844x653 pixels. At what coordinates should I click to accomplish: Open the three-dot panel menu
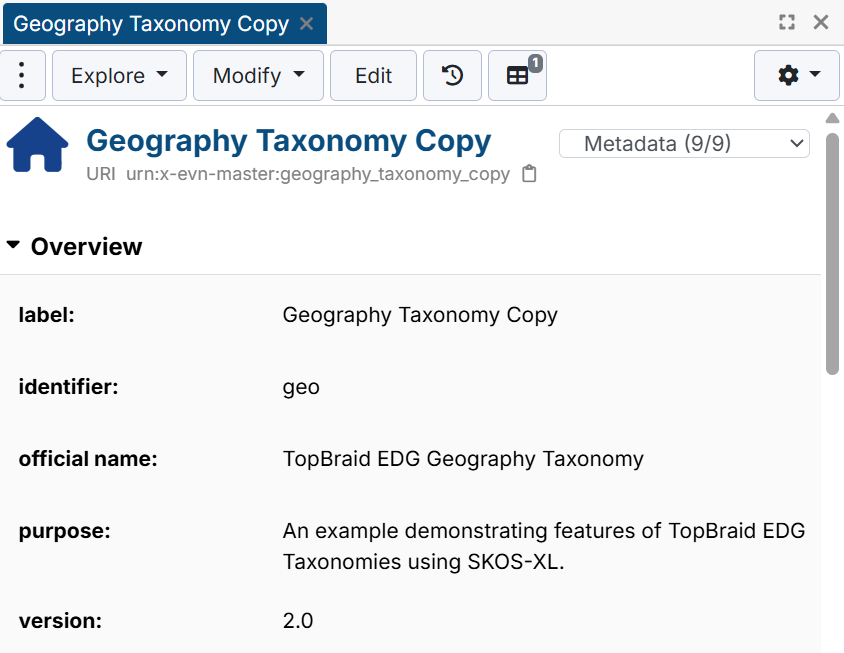pos(22,75)
